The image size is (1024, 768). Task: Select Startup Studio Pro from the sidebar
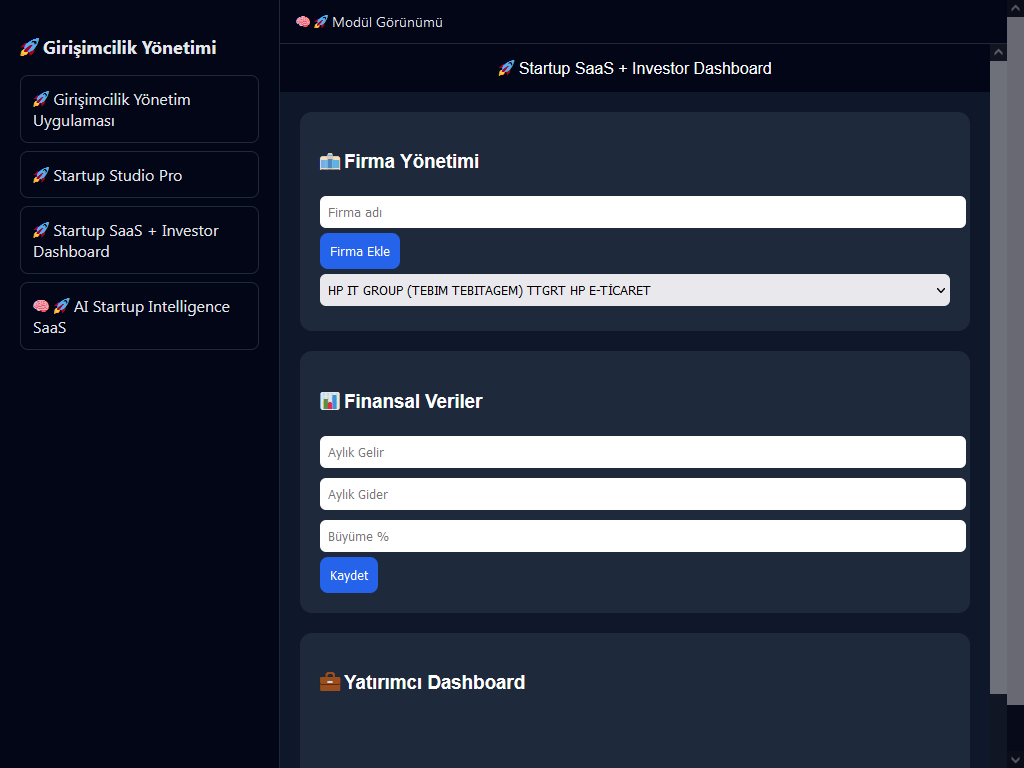point(139,175)
